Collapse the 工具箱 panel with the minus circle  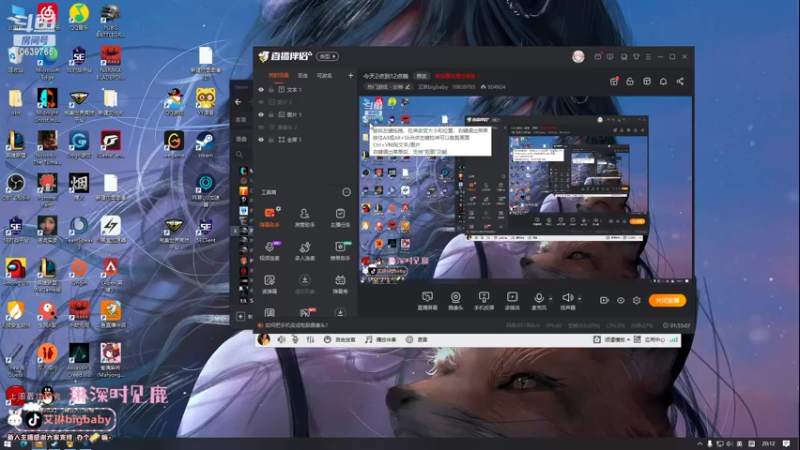coord(346,192)
